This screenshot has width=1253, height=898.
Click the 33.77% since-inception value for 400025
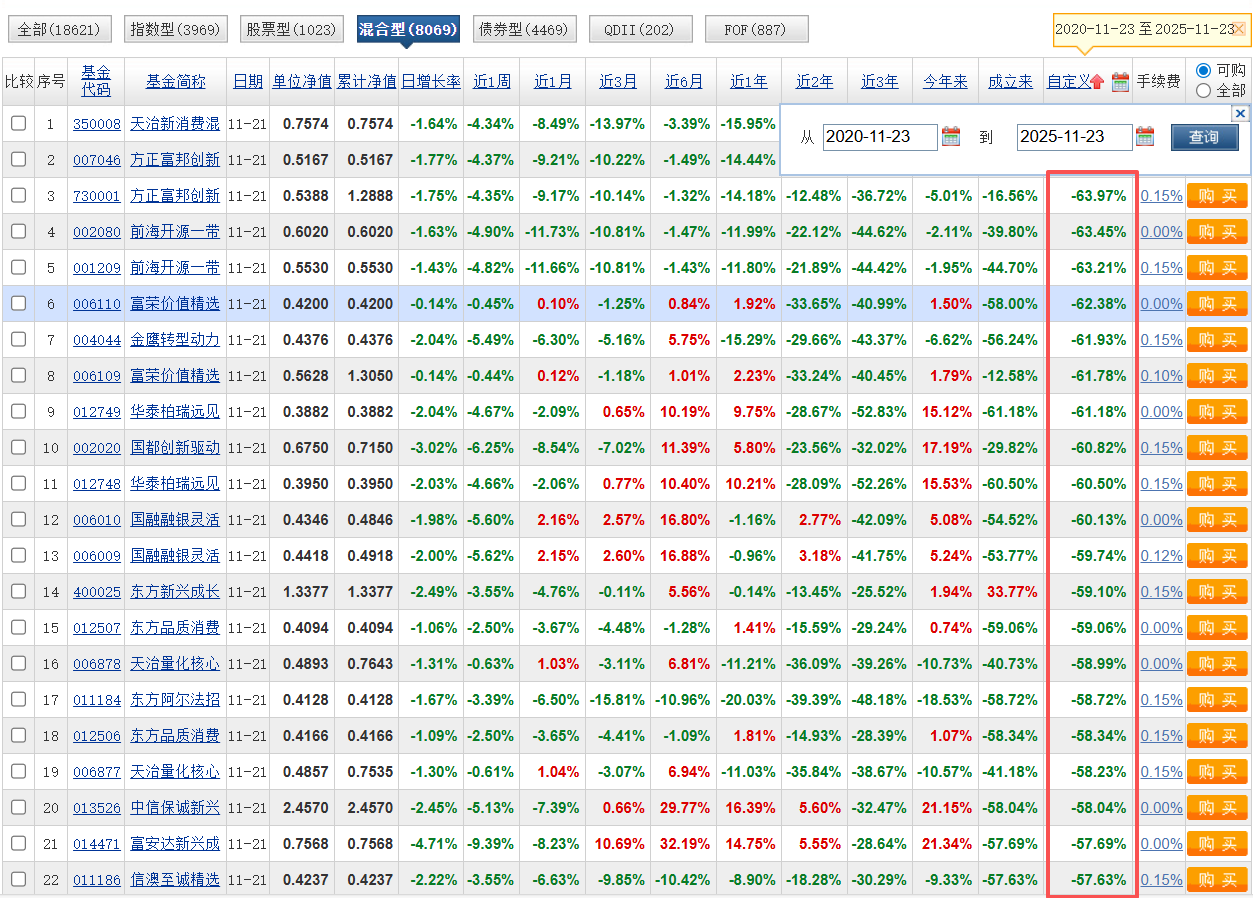pyautogui.click(x=1011, y=592)
